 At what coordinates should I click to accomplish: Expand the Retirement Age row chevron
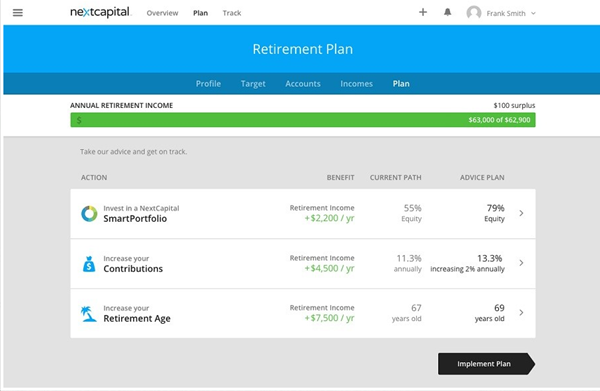(x=521, y=313)
